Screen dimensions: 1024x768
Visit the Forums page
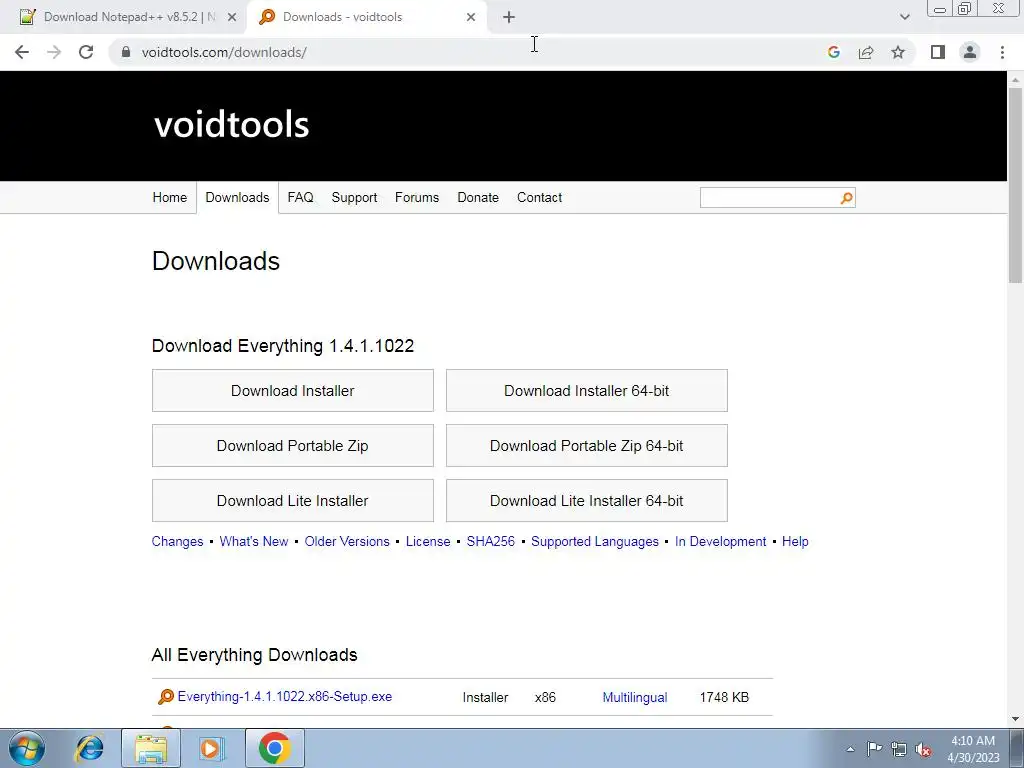coord(417,197)
